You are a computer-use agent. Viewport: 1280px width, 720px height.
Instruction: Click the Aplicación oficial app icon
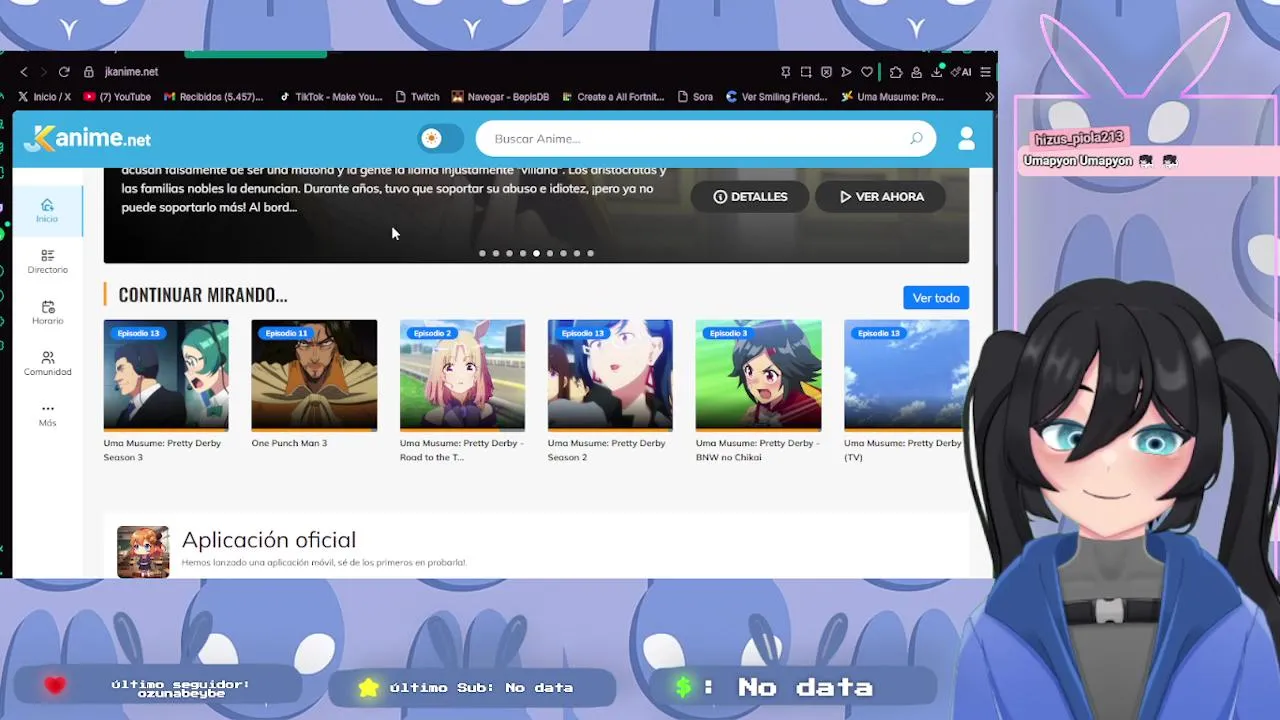[143, 552]
